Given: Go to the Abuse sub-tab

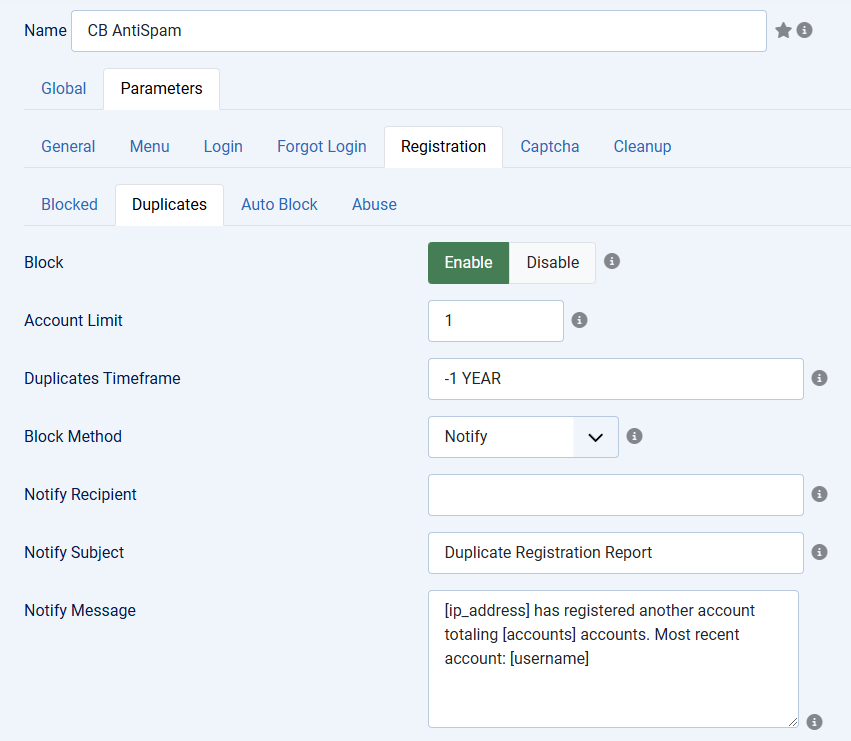Looking at the screenshot, I should tap(374, 205).
